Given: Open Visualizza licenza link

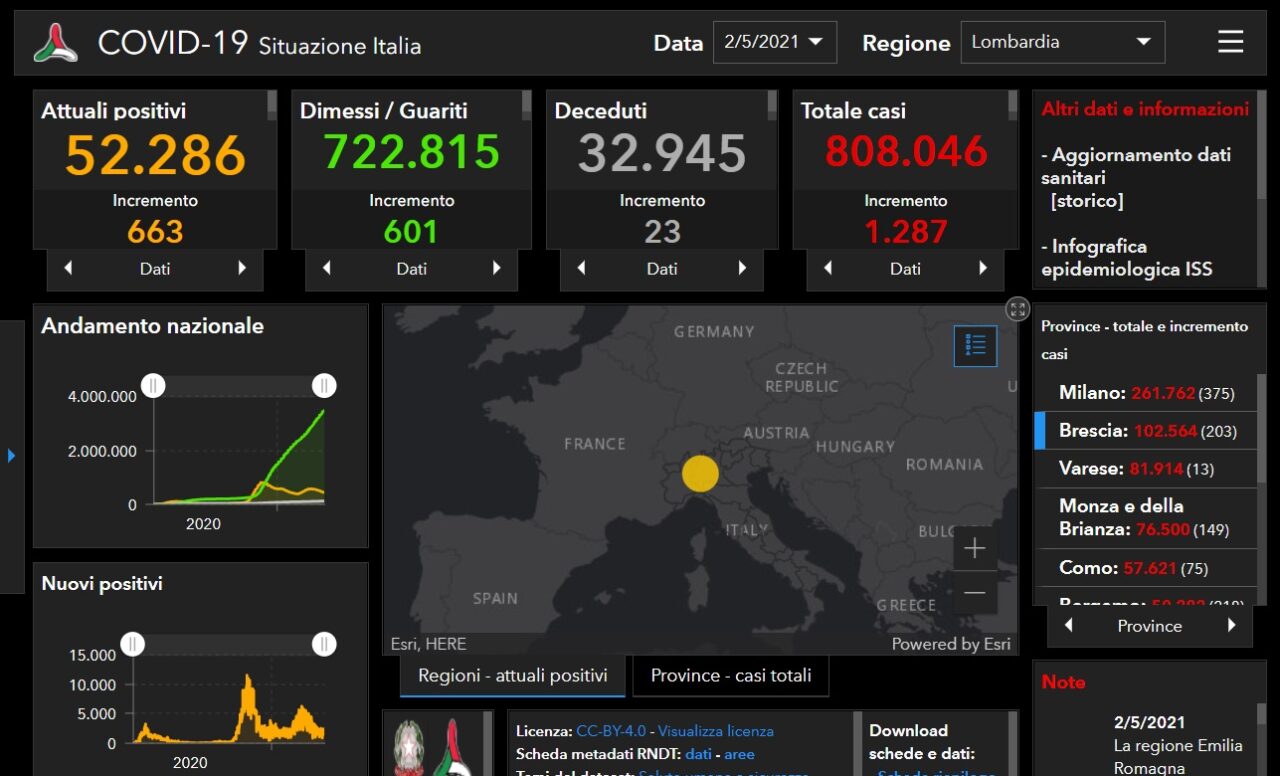Looking at the screenshot, I should [715, 731].
